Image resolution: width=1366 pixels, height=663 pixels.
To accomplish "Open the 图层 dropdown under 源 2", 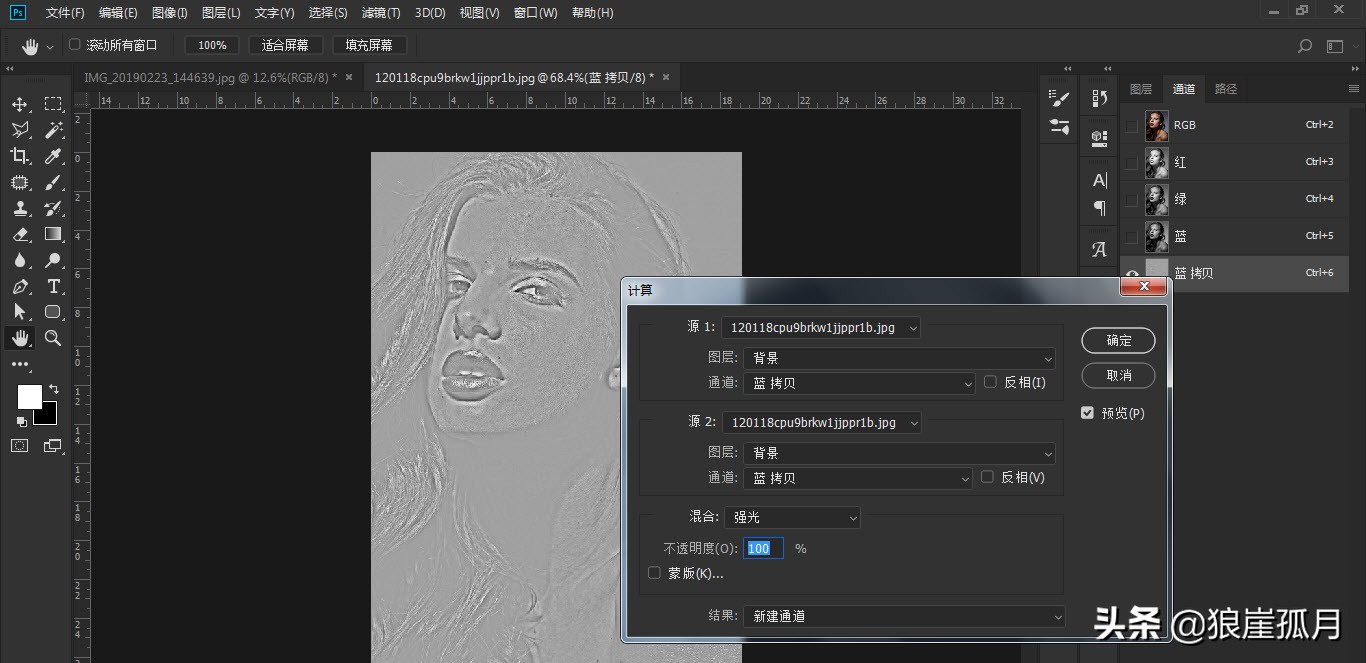I will (899, 453).
